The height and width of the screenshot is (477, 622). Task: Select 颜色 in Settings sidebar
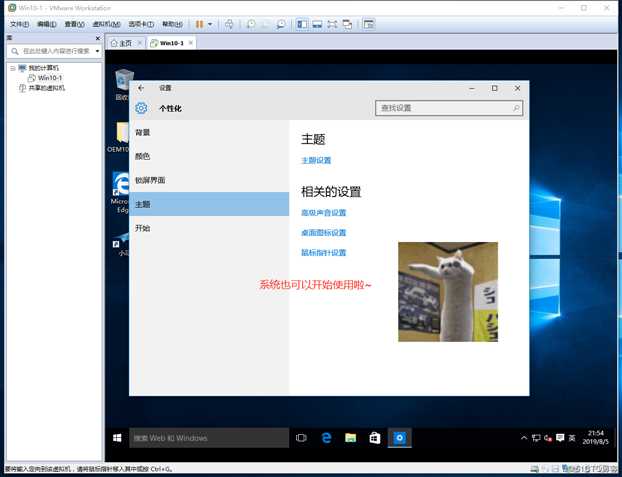tap(209, 156)
